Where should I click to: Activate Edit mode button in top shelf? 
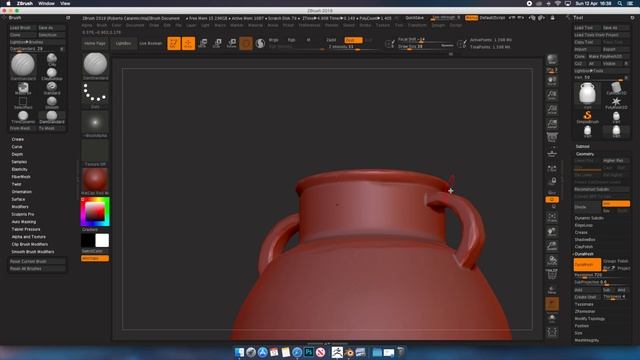174,43
